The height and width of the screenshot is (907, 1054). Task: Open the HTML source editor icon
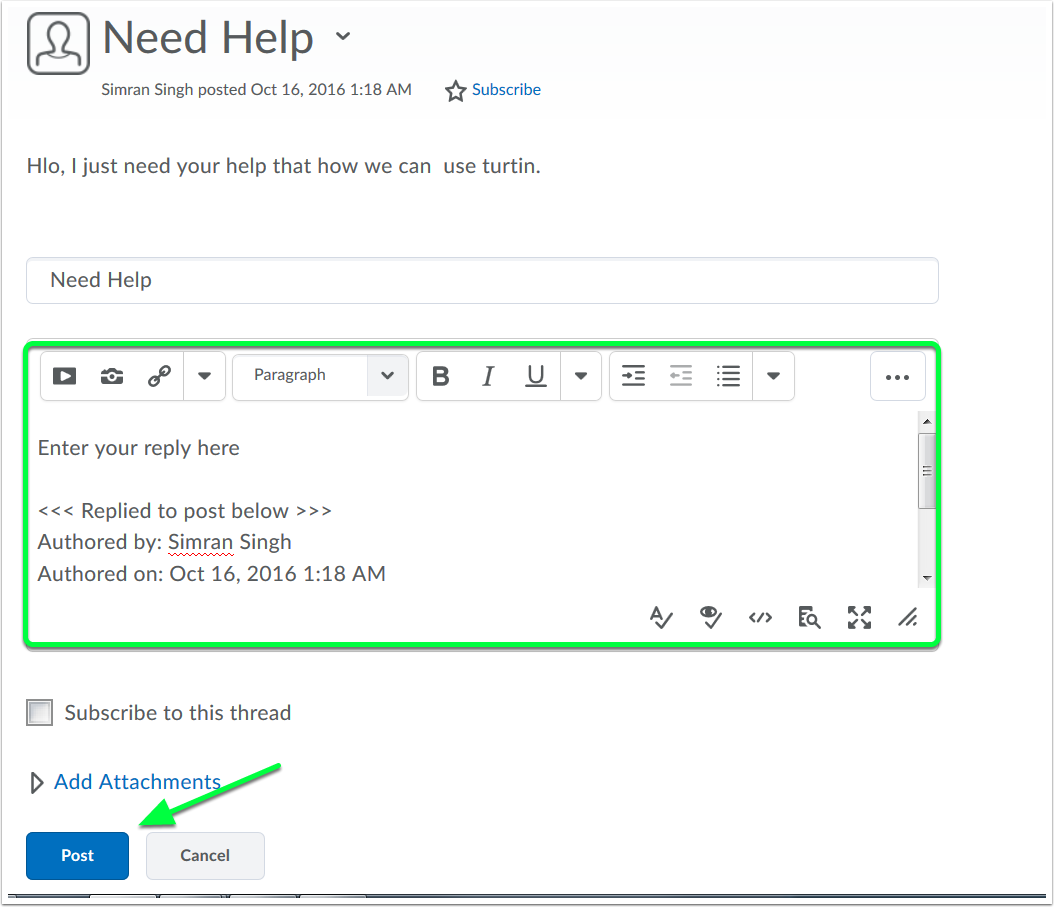760,617
